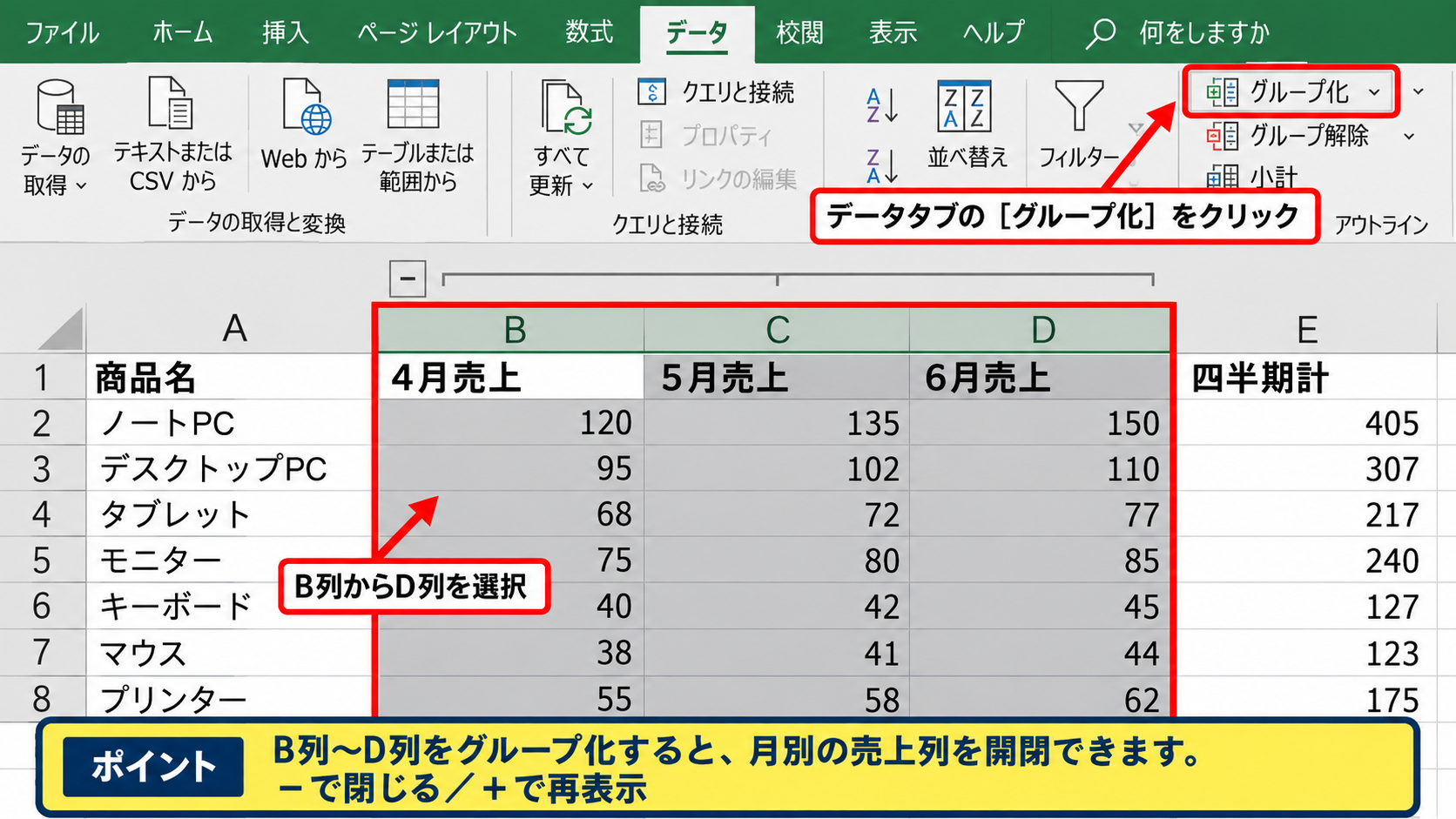1456x819 pixels.
Task: Expand the グループ化 dropdown arrow
Action: coord(1374,91)
